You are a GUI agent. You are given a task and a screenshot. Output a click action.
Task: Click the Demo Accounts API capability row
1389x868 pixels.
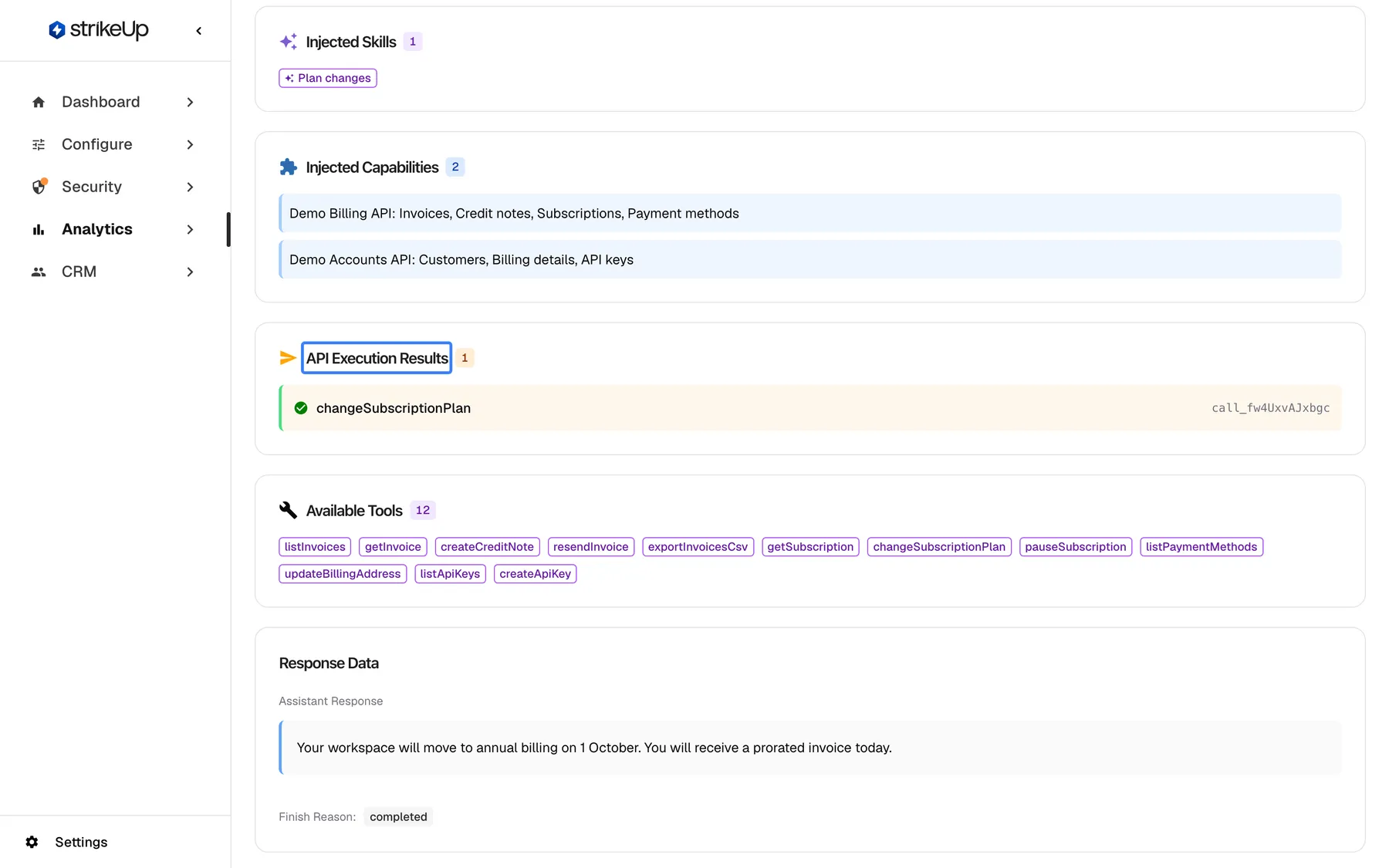tap(810, 259)
